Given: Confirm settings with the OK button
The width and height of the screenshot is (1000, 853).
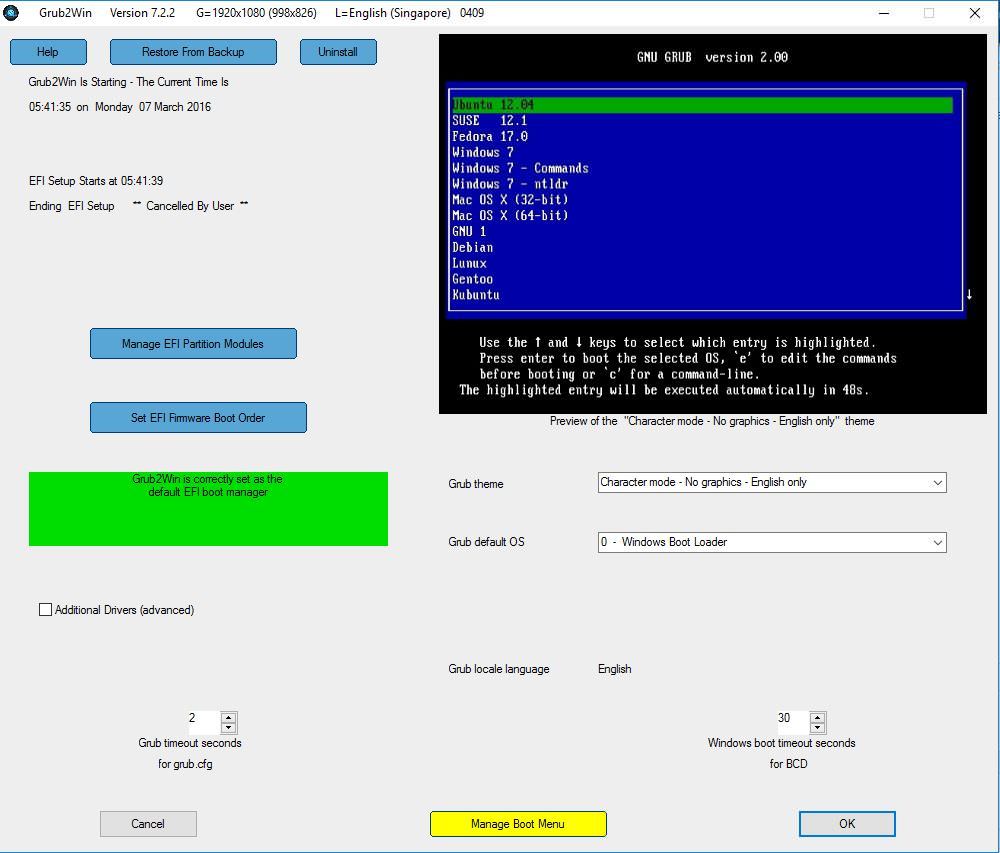Looking at the screenshot, I should [847, 824].
